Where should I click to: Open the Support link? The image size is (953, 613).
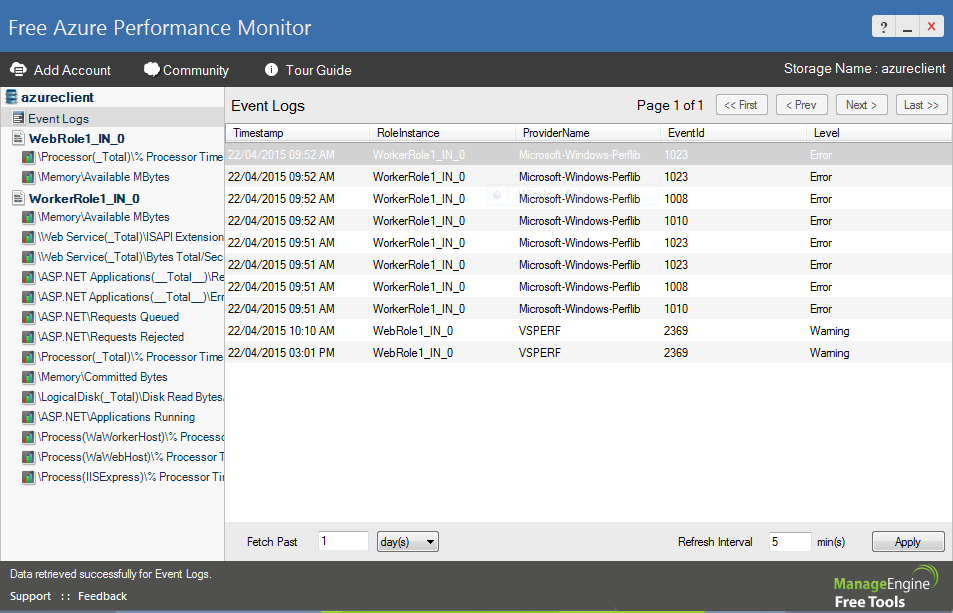pyautogui.click(x=30, y=596)
